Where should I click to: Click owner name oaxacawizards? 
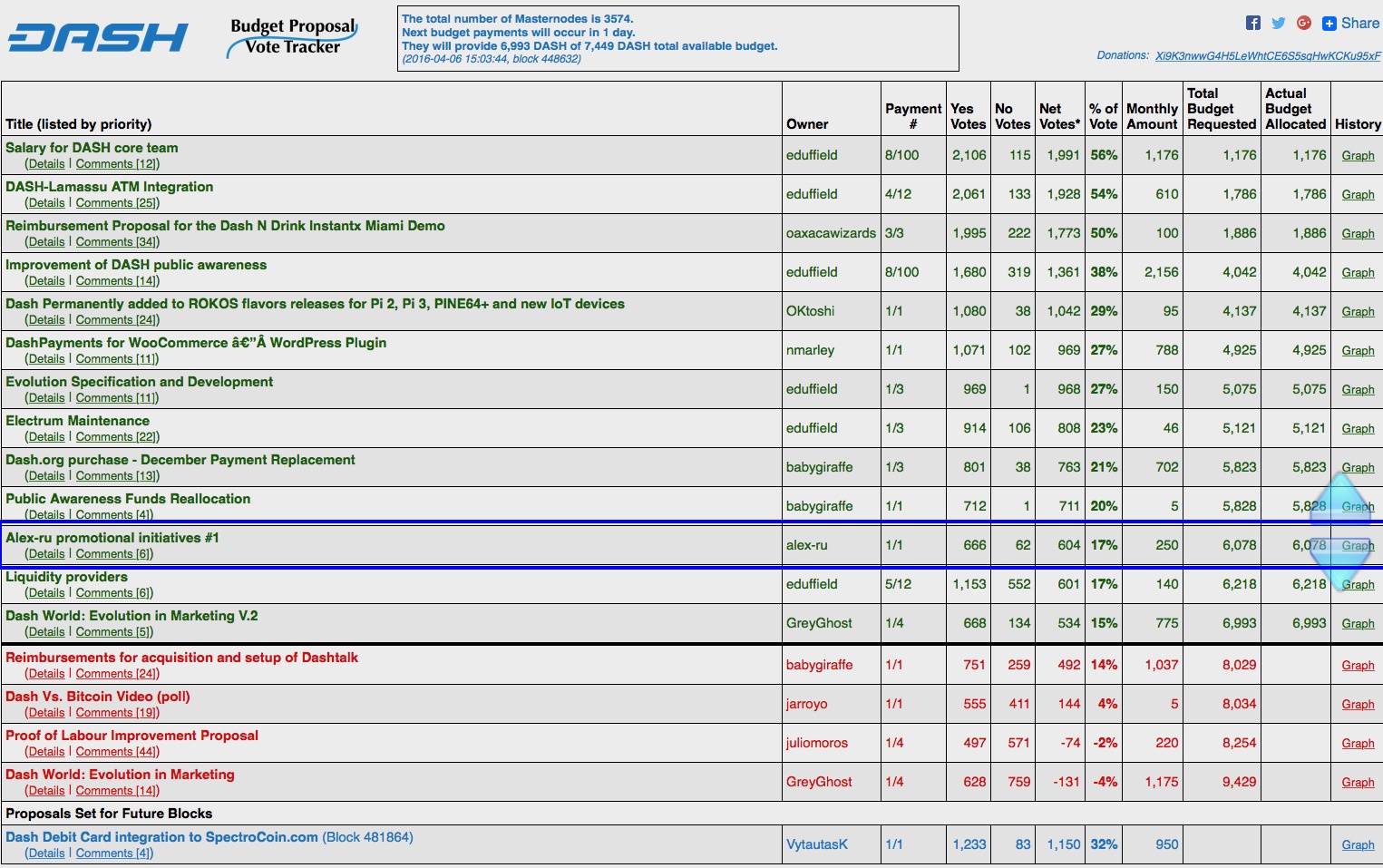(x=831, y=233)
